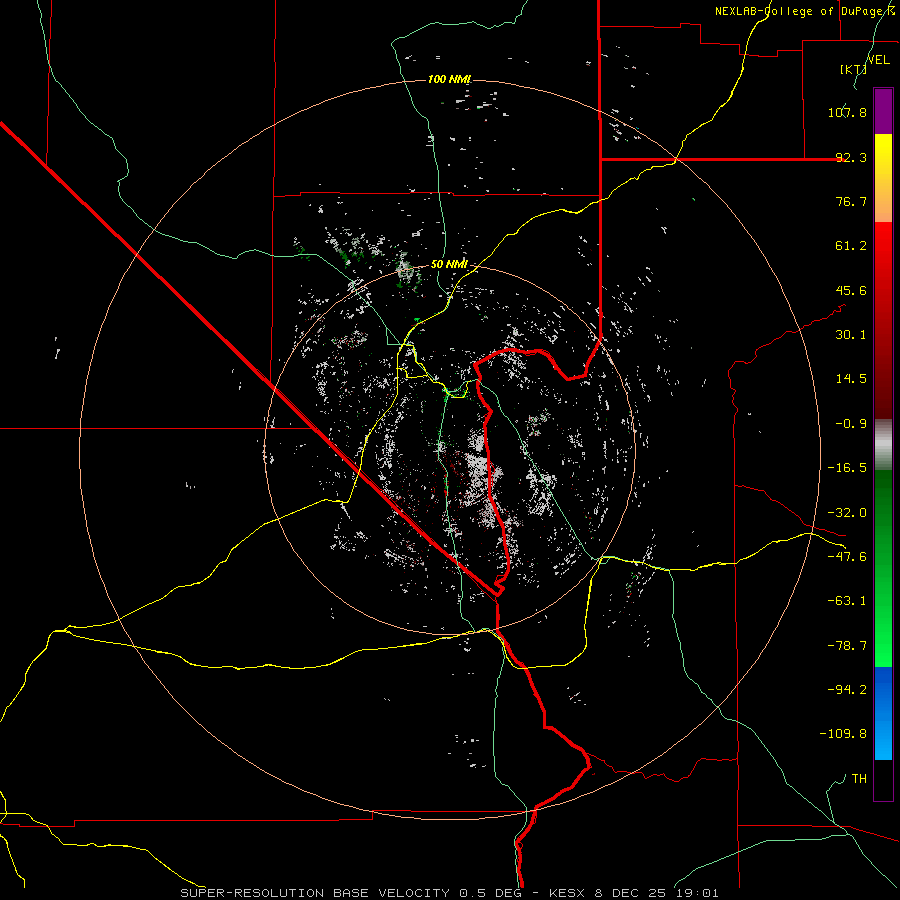Click the VEL legend title
900x900 pixels.
[878, 60]
